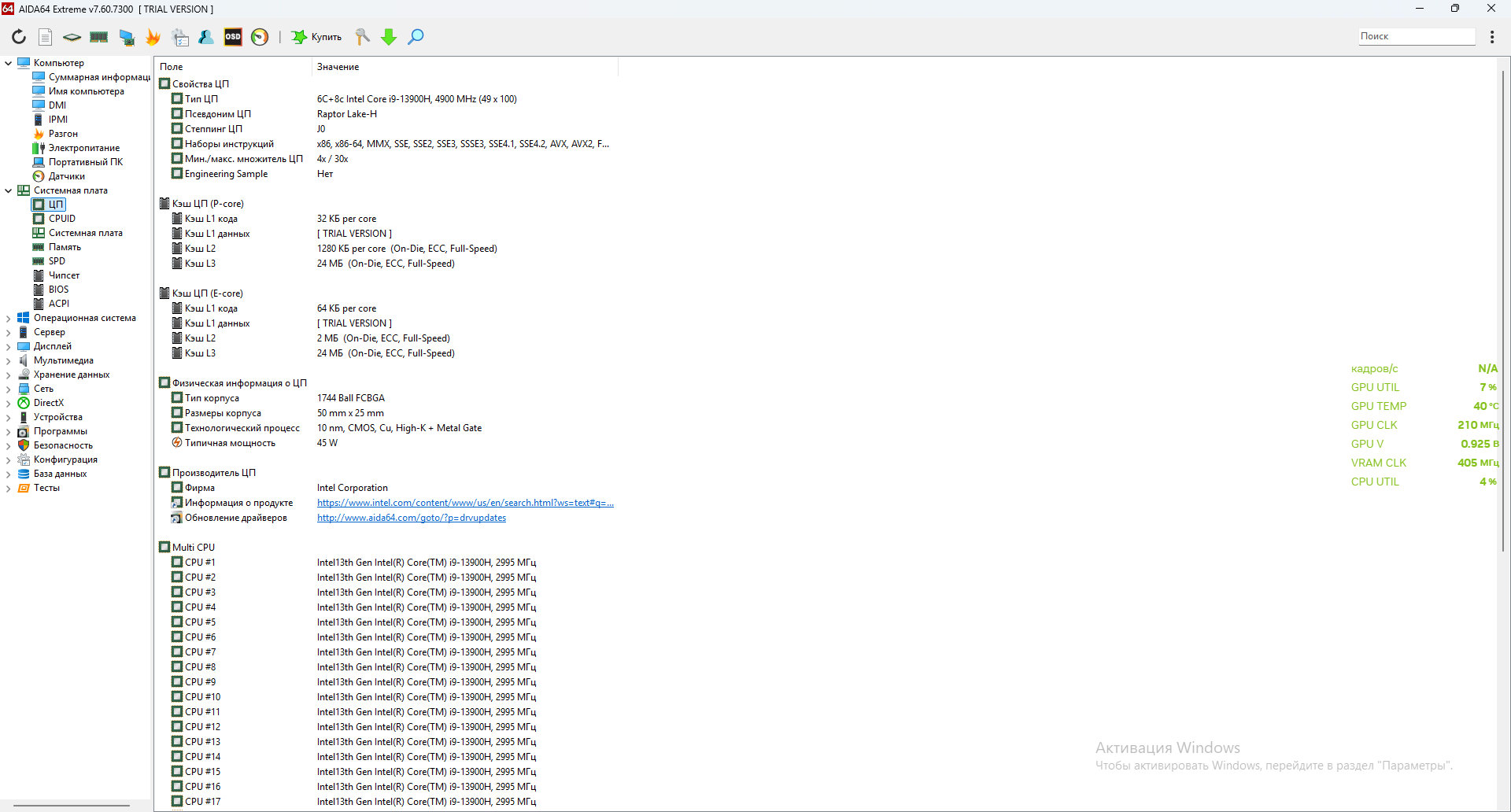Open the OSD panel icon
Viewport: 1511px width, 812px height.
(233, 37)
